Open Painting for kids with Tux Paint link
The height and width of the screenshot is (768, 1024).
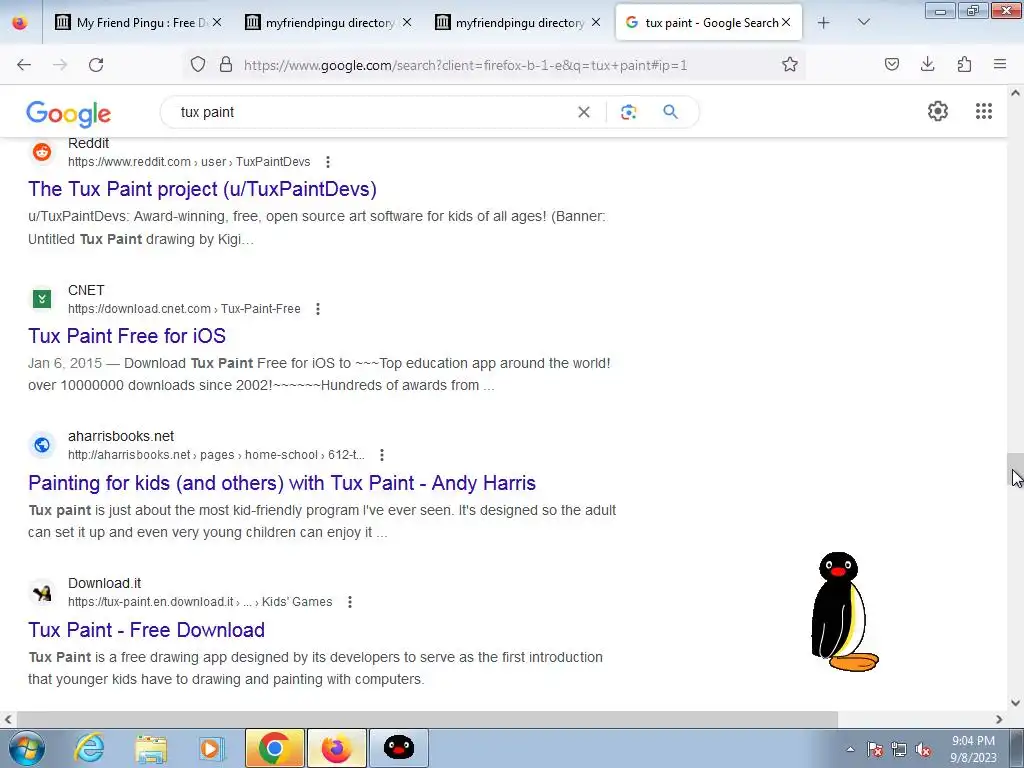coord(282,483)
